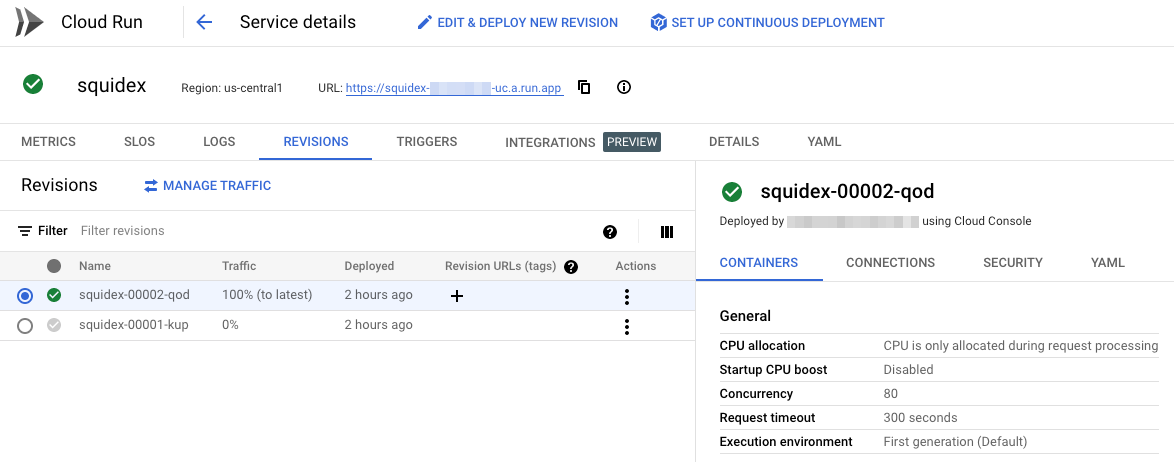Select the Revisions tab
Screen dimensions: 1174x462
coord(316,142)
